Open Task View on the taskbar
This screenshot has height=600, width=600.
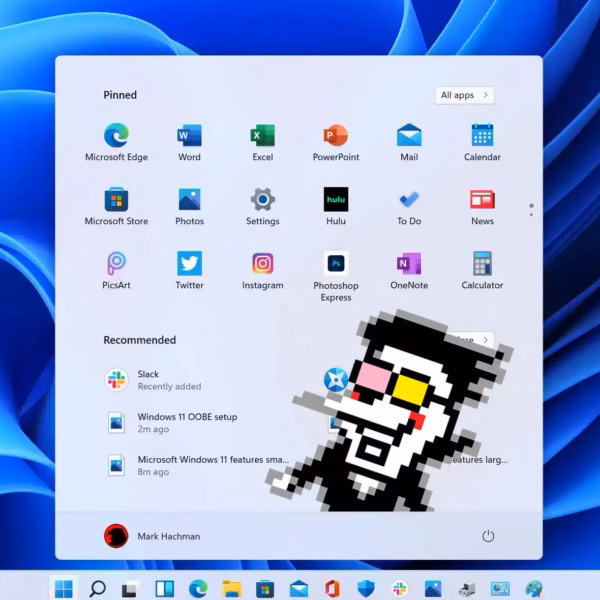[x=130, y=589]
